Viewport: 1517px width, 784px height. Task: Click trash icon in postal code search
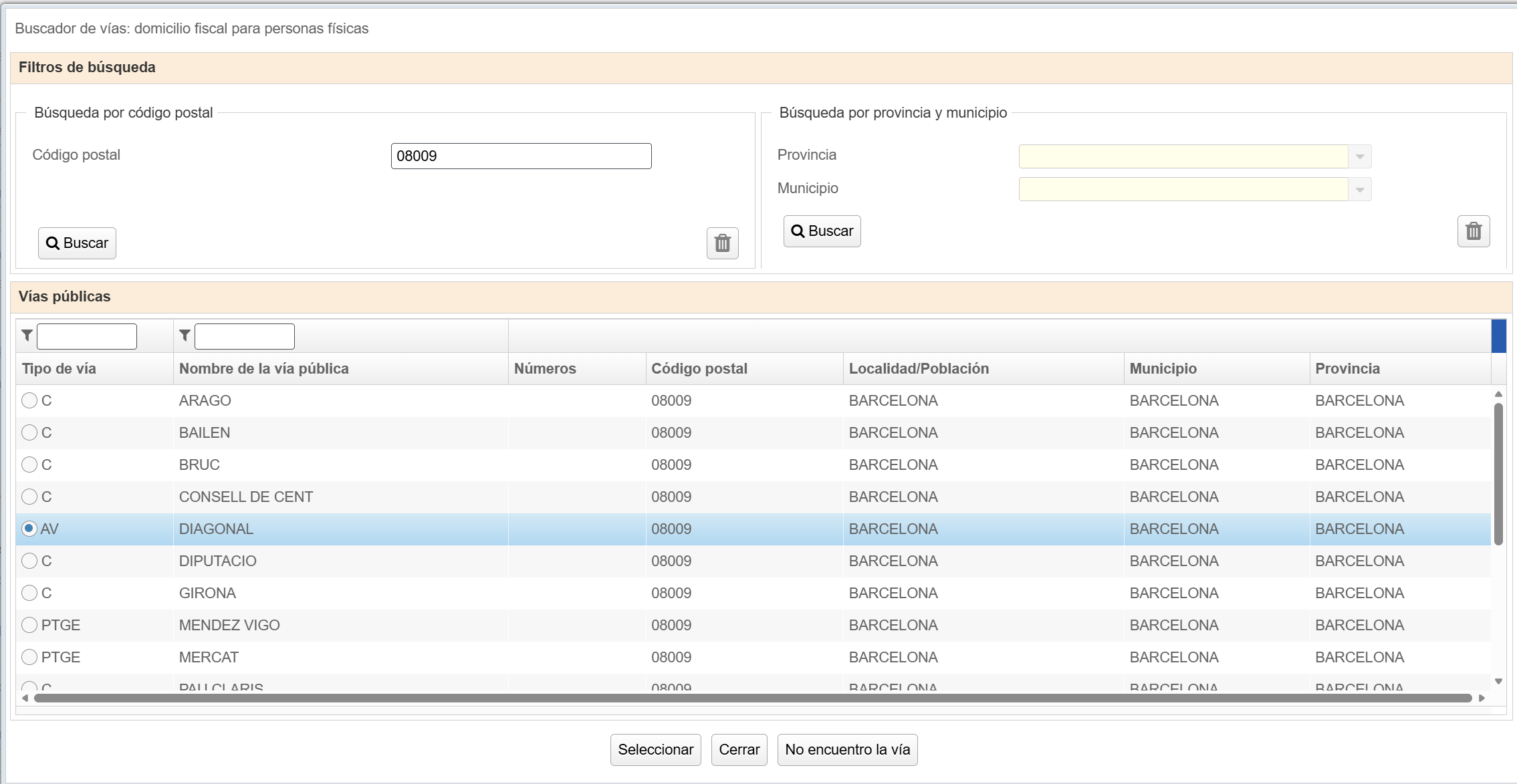(x=722, y=243)
